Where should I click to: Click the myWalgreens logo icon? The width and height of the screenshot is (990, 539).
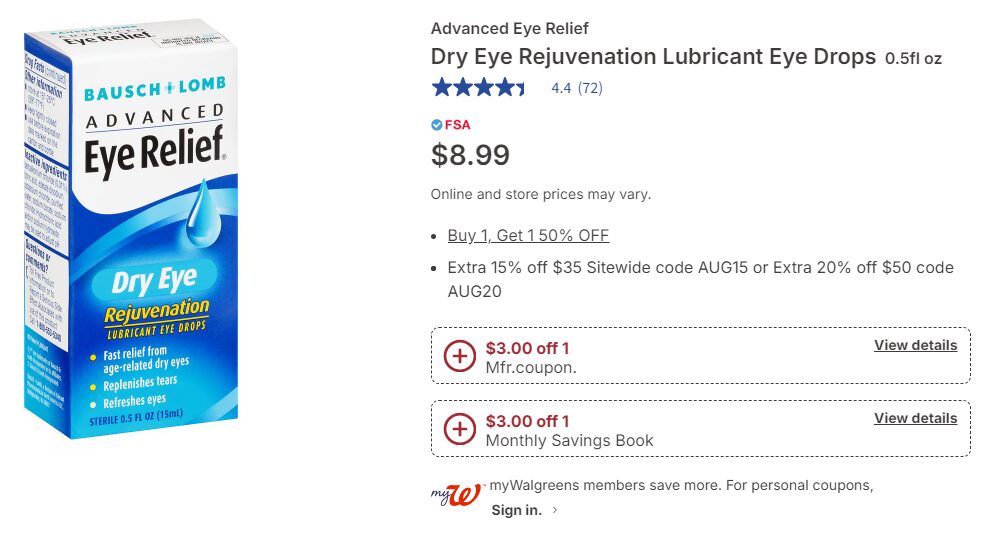458,495
